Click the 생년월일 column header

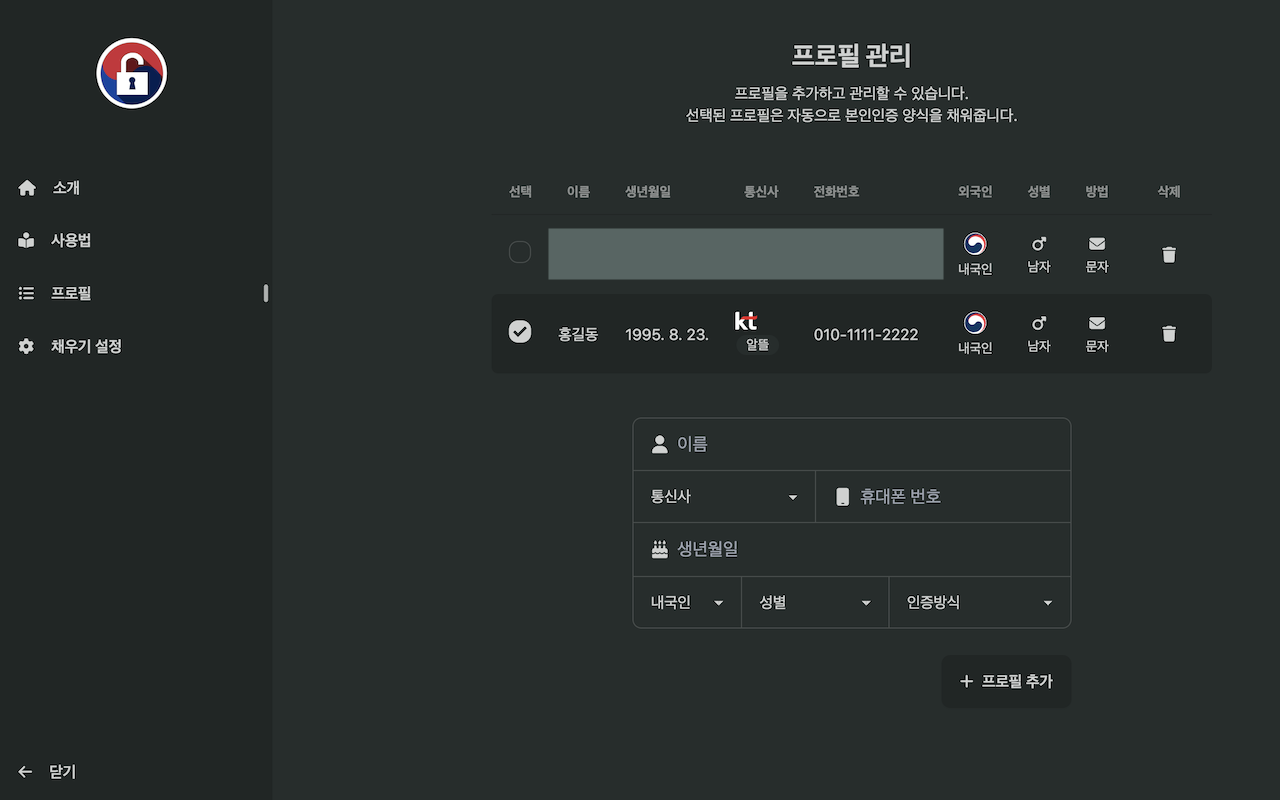coord(648,192)
